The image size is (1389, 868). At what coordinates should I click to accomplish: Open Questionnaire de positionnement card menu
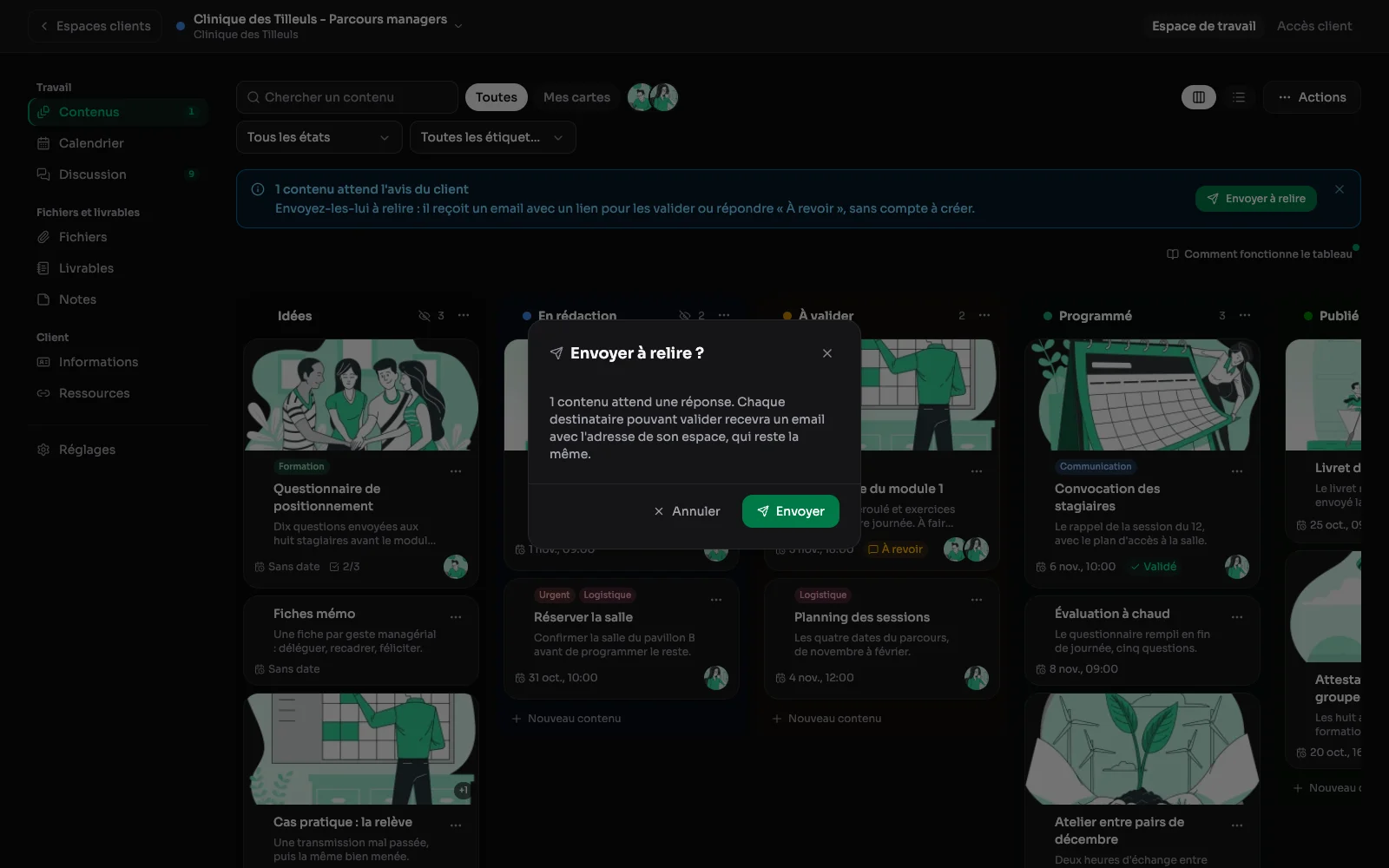456,471
